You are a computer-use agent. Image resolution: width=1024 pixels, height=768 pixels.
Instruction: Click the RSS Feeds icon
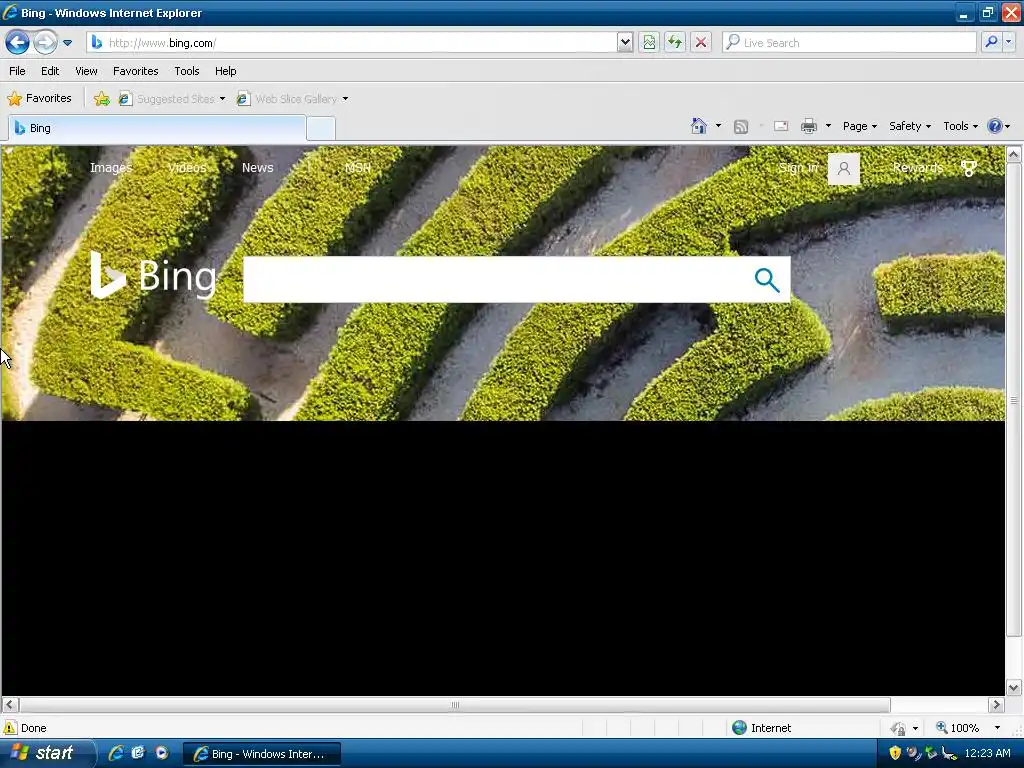(x=741, y=127)
